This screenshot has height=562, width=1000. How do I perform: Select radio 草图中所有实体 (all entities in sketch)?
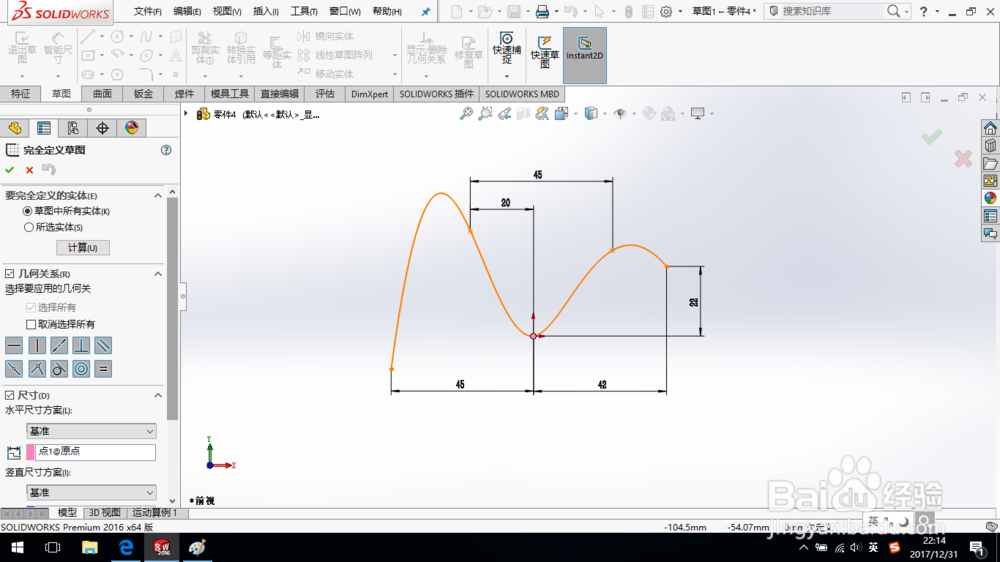[x=27, y=211]
